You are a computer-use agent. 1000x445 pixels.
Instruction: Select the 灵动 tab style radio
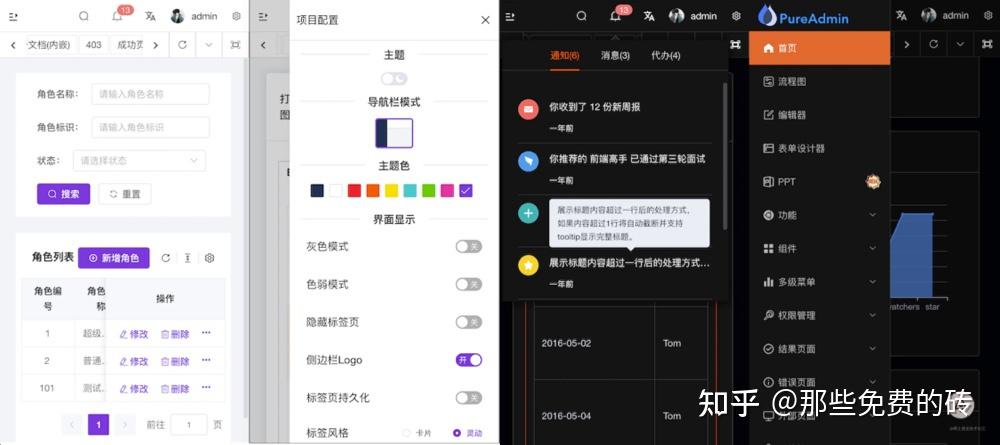[x=467, y=433]
